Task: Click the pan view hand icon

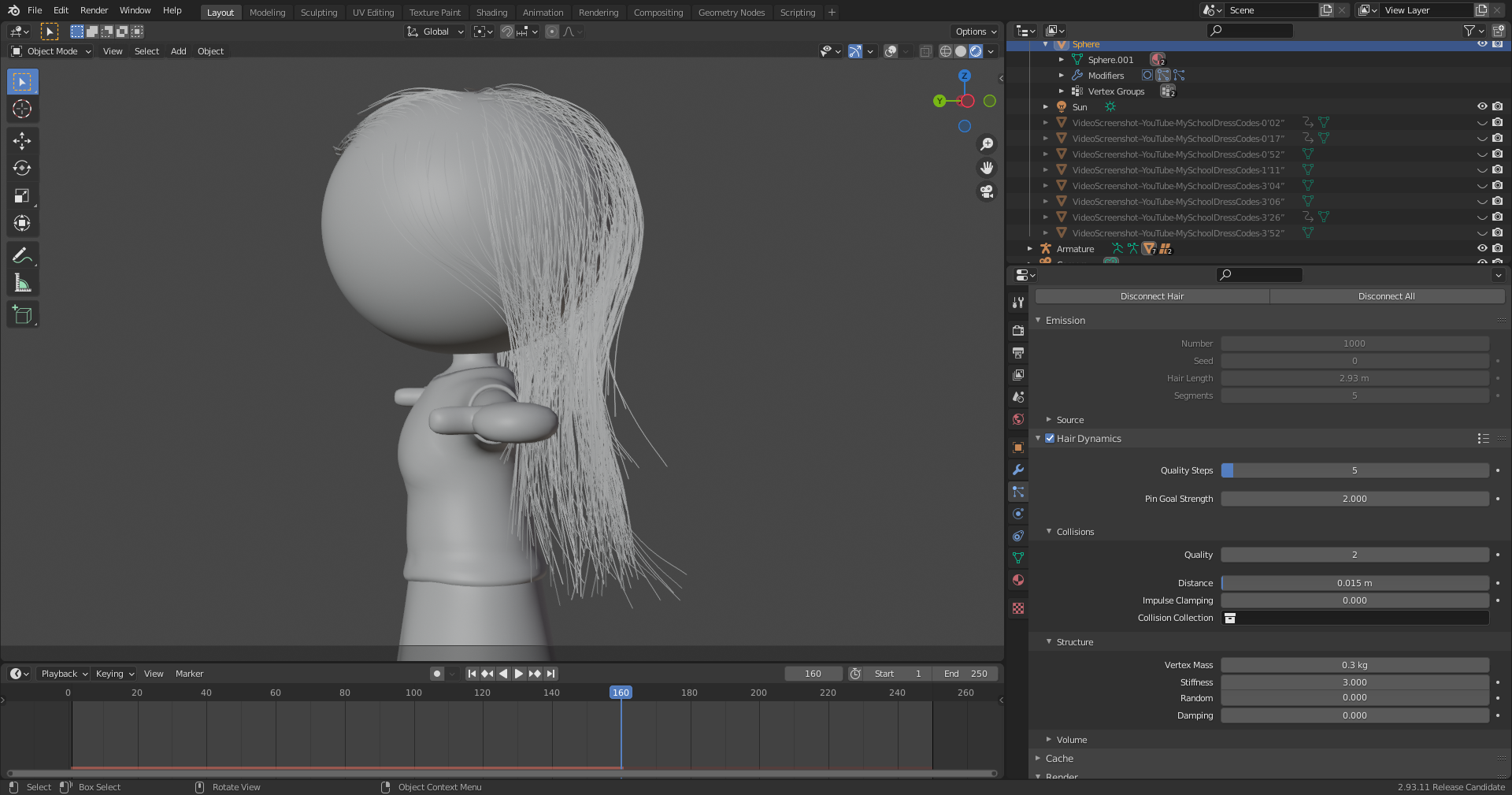Action: pyautogui.click(x=987, y=168)
